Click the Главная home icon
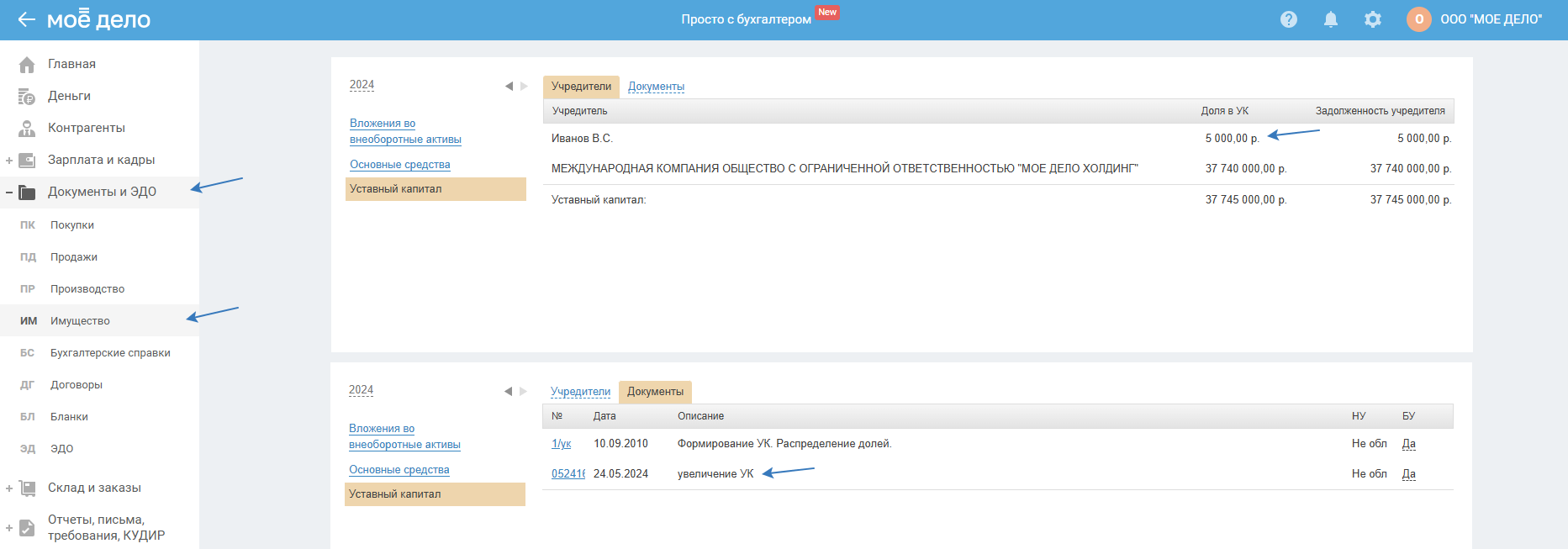Image resolution: width=1568 pixels, height=549 pixels. click(x=27, y=65)
